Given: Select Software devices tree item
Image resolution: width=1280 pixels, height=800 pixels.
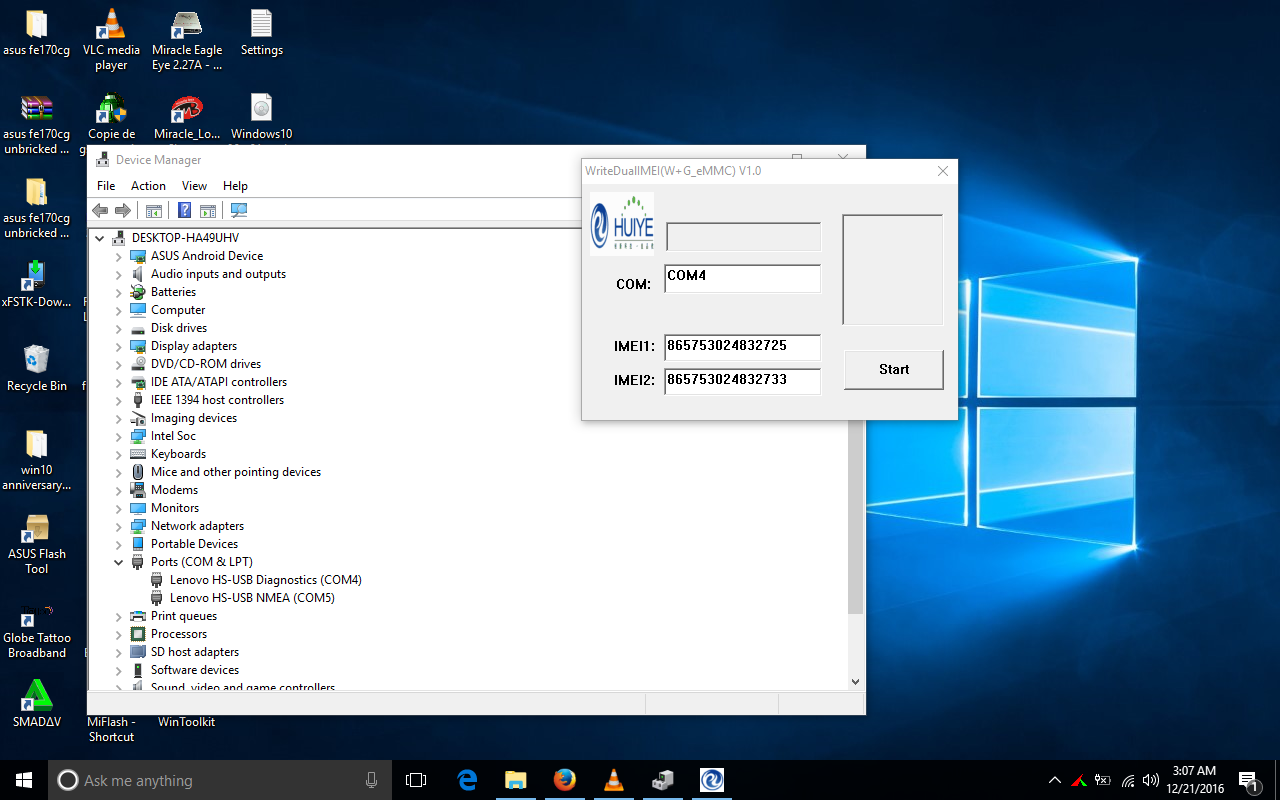Looking at the screenshot, I should pyautogui.click(x=195, y=670).
